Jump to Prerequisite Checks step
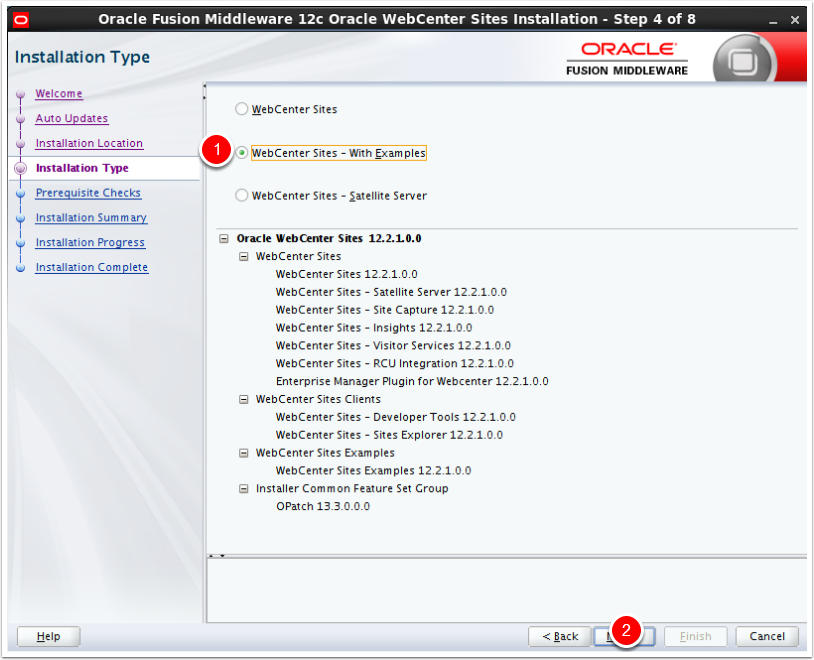This screenshot has height=660, width=814. (88, 193)
